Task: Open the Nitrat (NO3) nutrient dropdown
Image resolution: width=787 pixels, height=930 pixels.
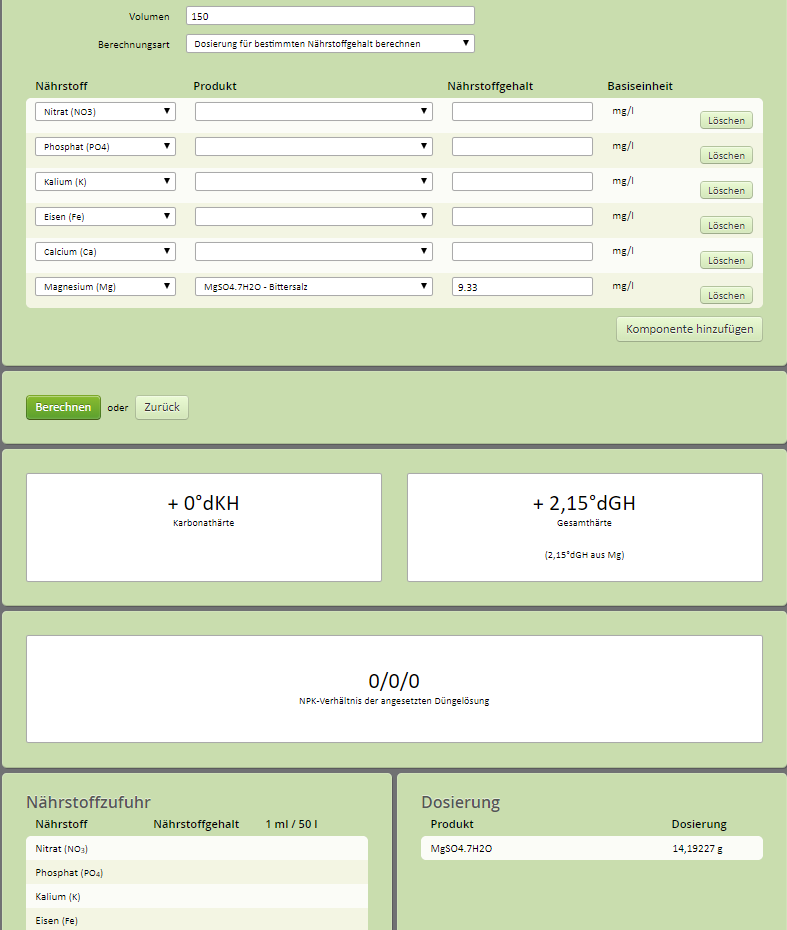Action: coord(105,112)
